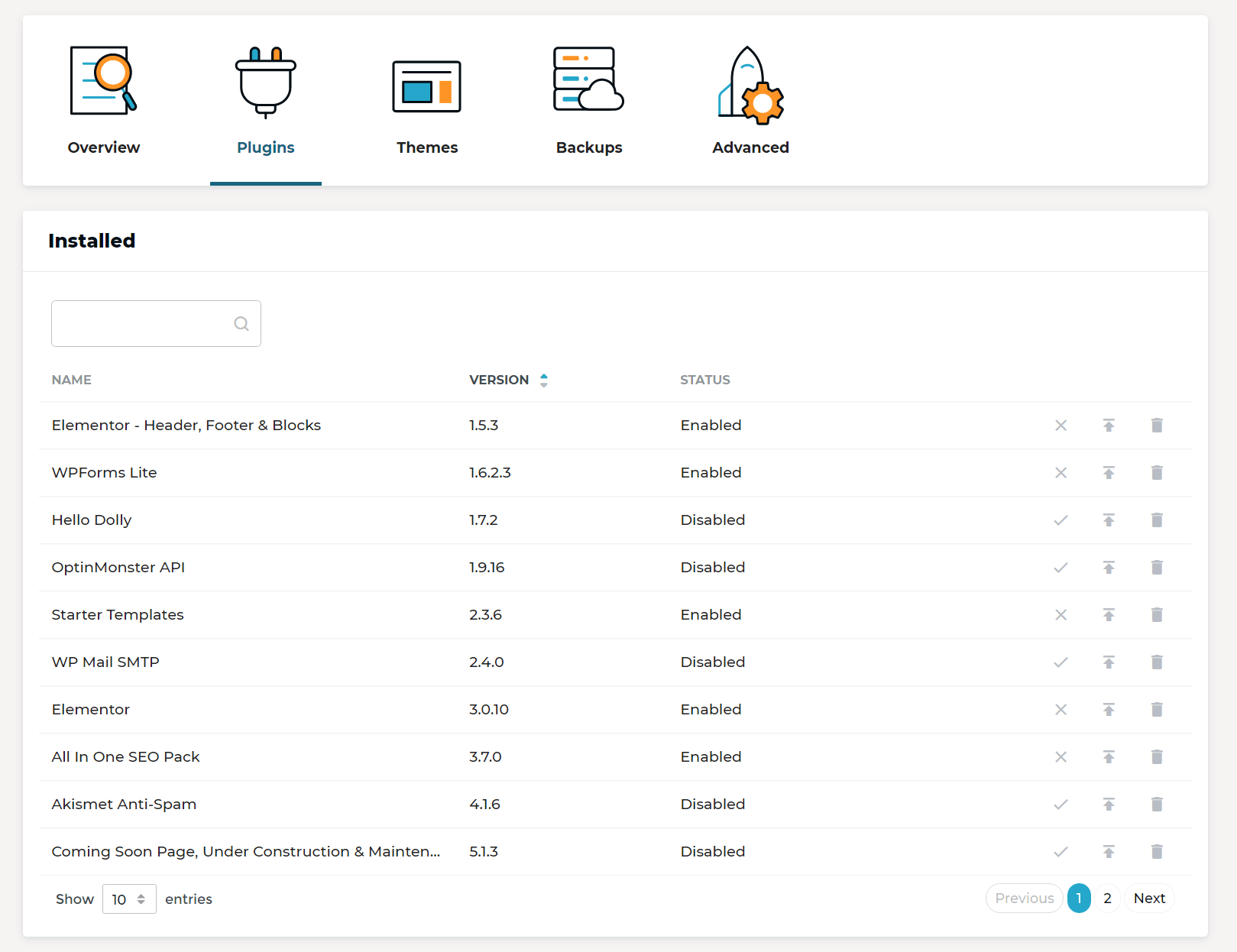Delete the WPForms Lite plugin
The width and height of the screenshot is (1237, 952).
coord(1157,473)
